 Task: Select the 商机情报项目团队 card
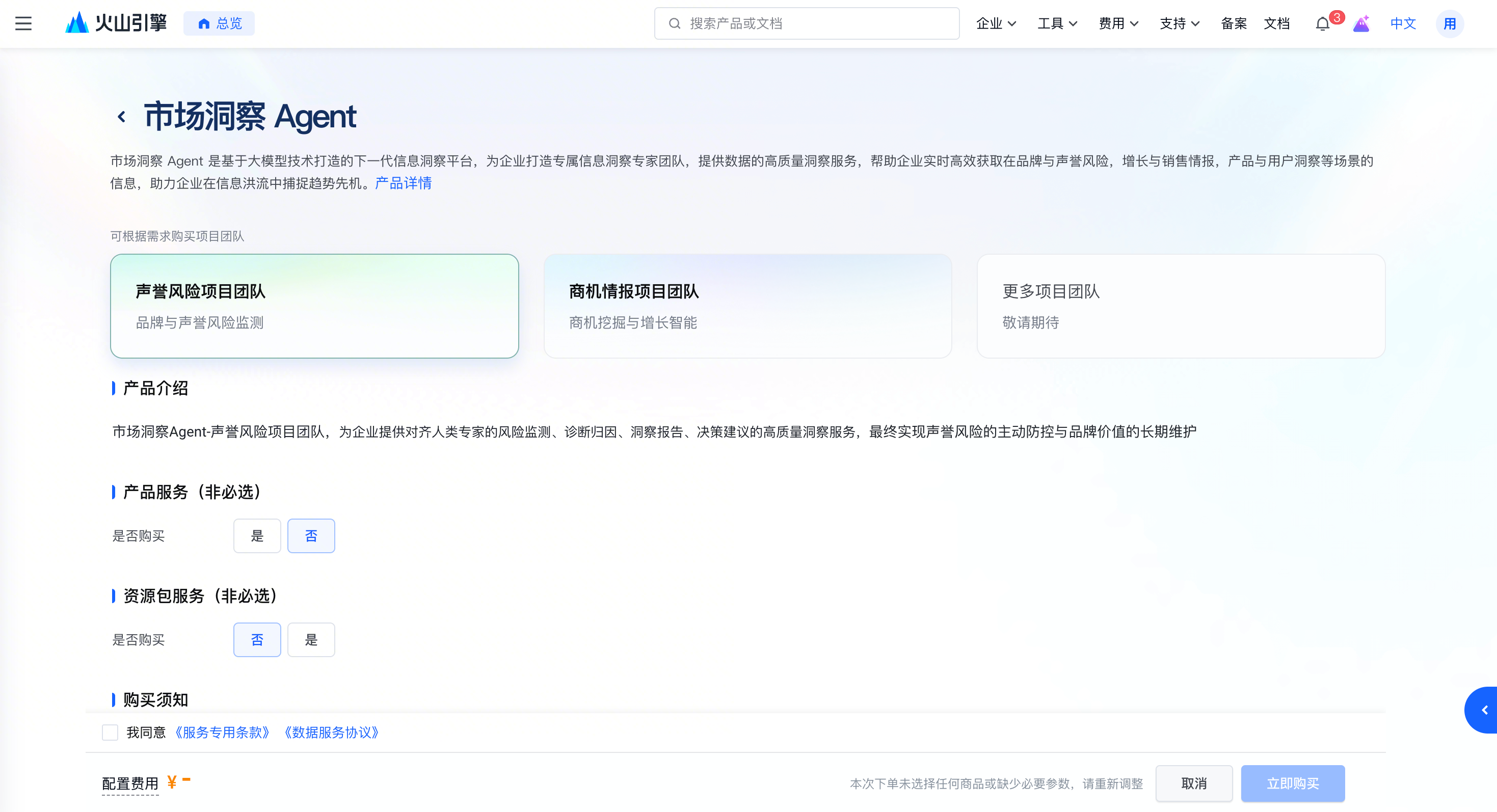click(x=747, y=306)
